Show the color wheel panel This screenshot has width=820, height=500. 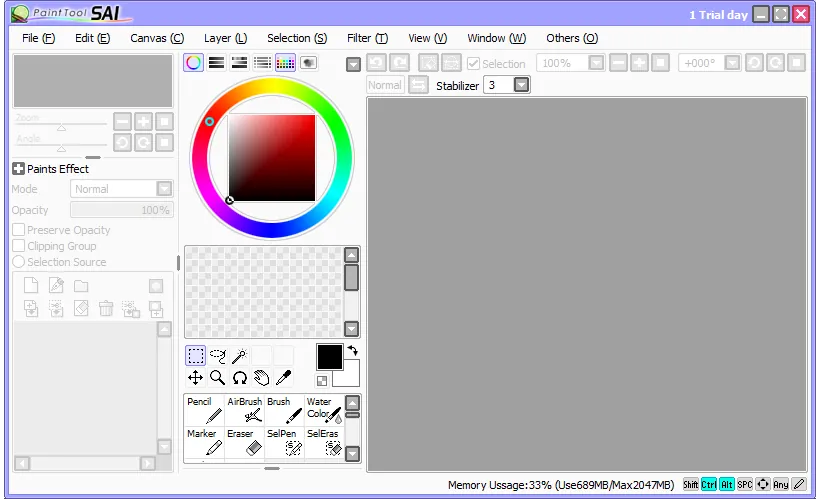(193, 63)
